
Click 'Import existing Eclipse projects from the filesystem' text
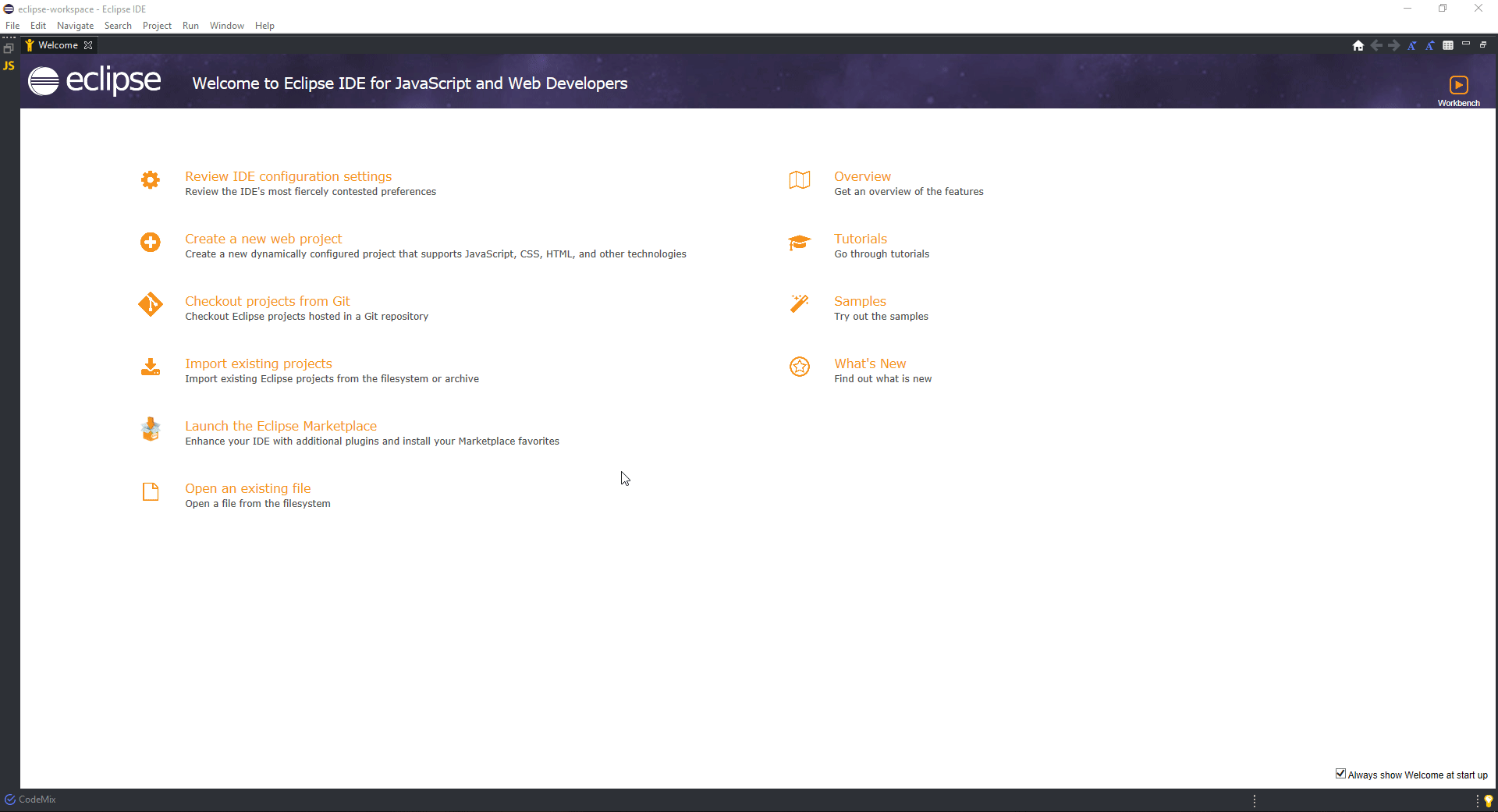[332, 379]
